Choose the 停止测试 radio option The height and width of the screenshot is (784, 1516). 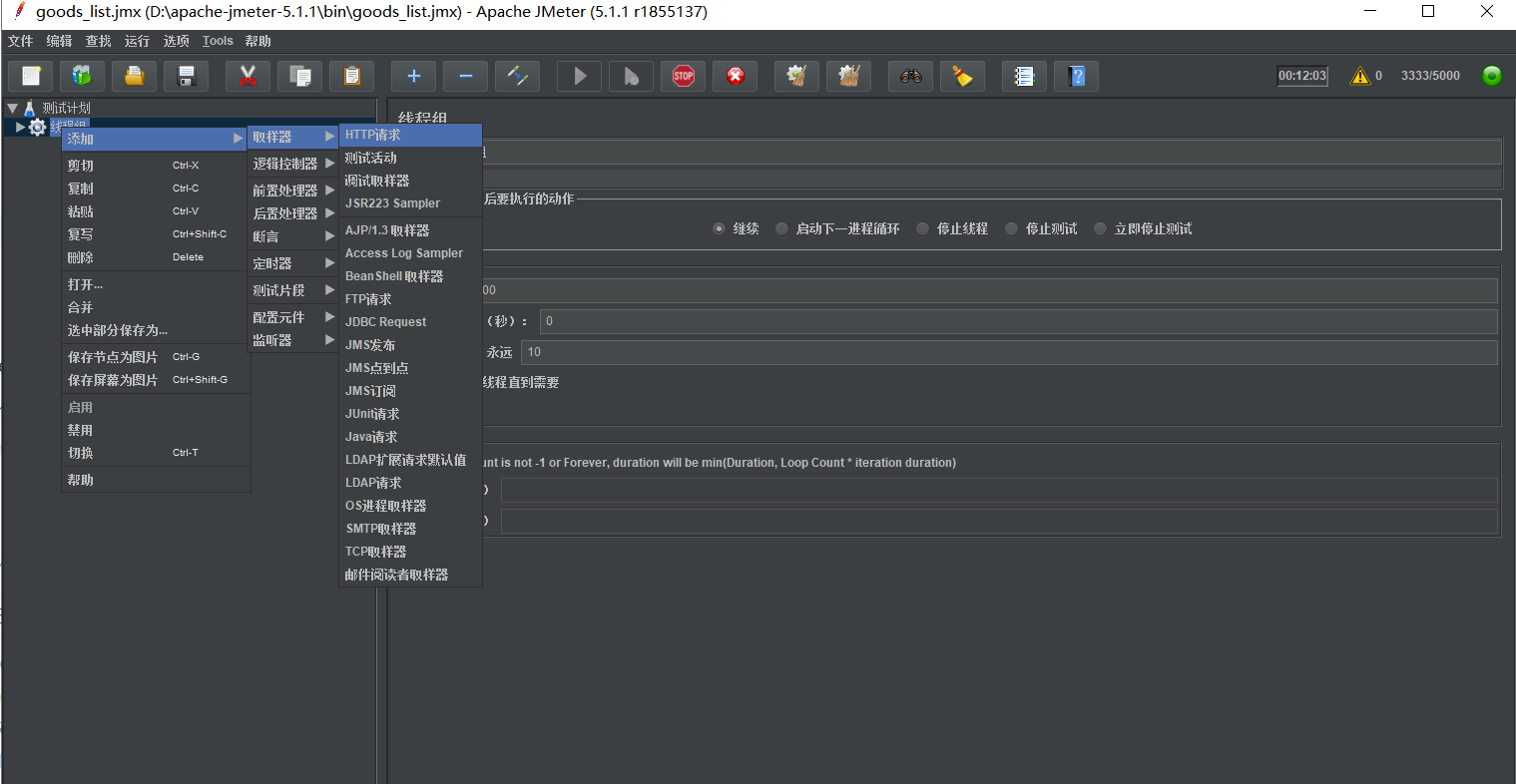pos(1011,228)
